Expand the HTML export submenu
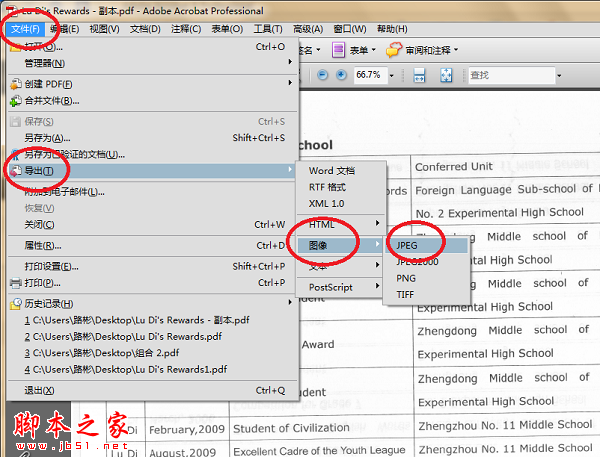Screen dimensions: 600x457 341,224
